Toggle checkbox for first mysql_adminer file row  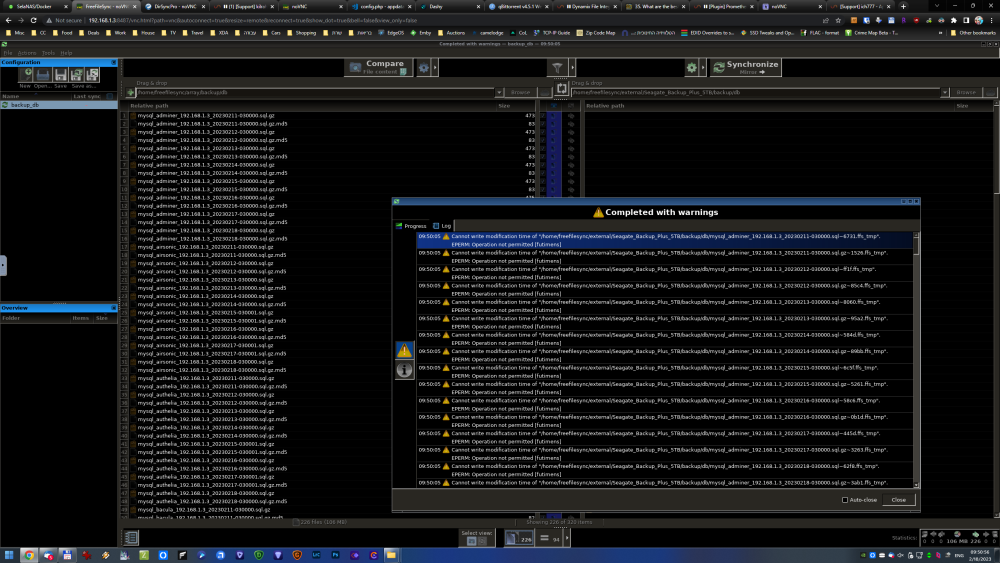[x=543, y=115]
